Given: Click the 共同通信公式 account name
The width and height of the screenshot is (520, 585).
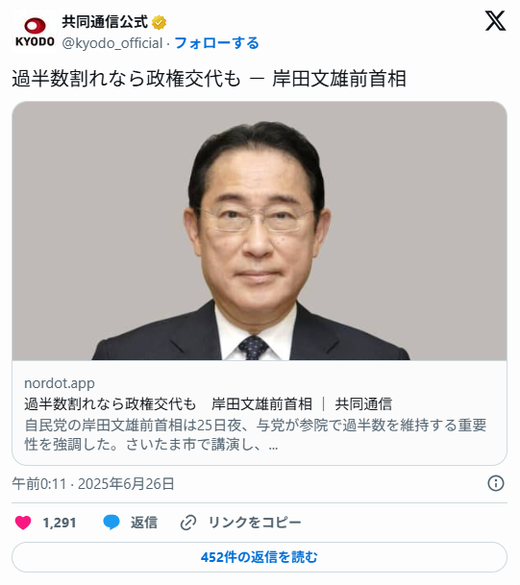Looking at the screenshot, I should click(105, 22).
